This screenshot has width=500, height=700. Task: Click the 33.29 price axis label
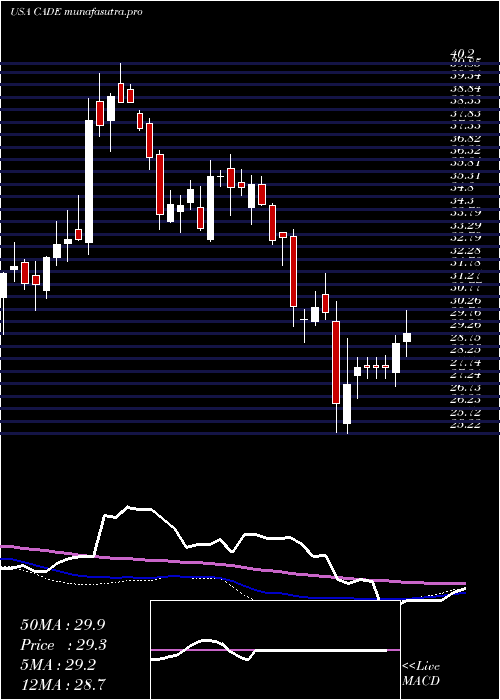pyautogui.click(x=466, y=226)
